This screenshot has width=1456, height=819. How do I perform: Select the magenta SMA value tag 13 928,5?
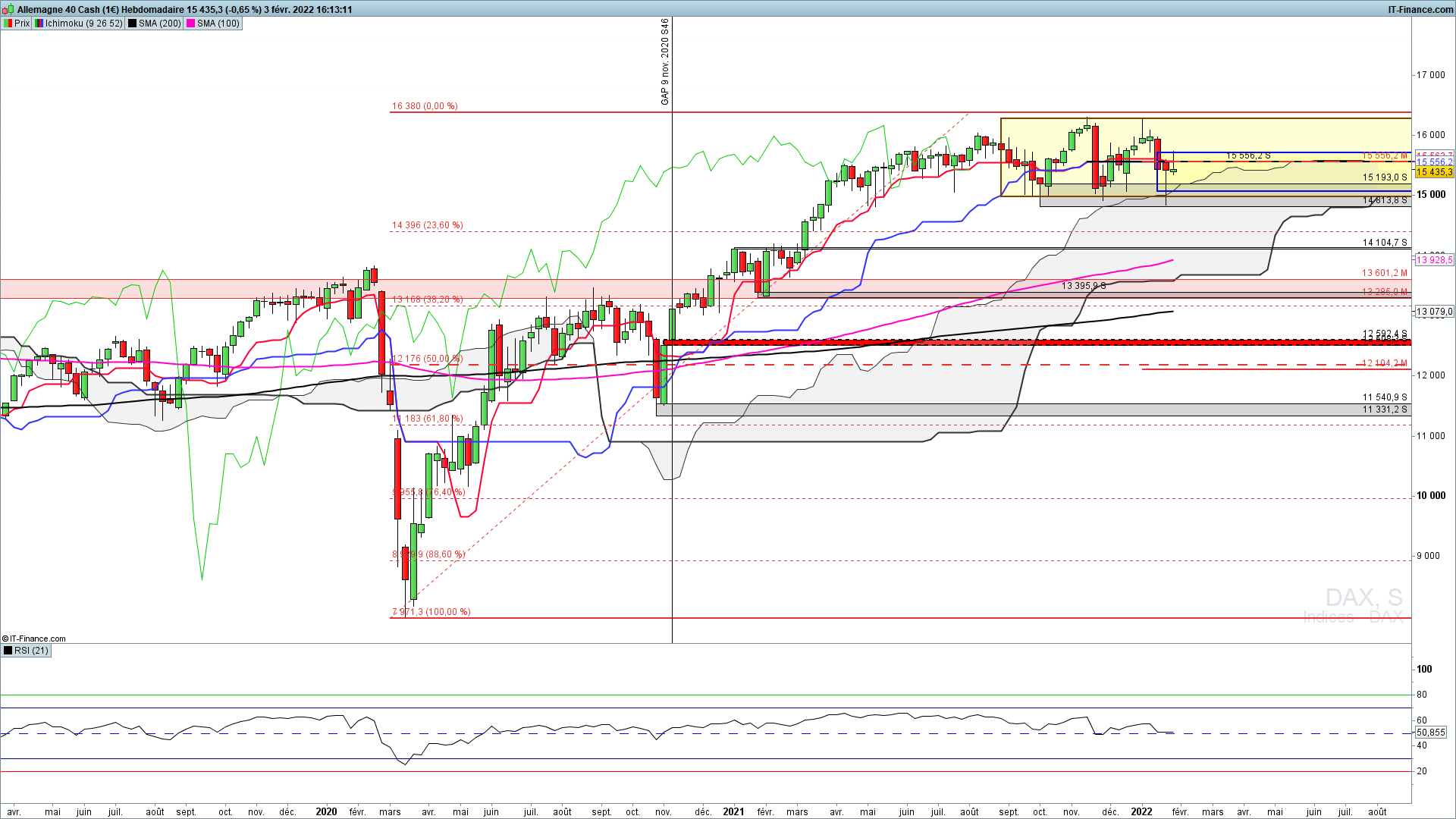[1434, 260]
